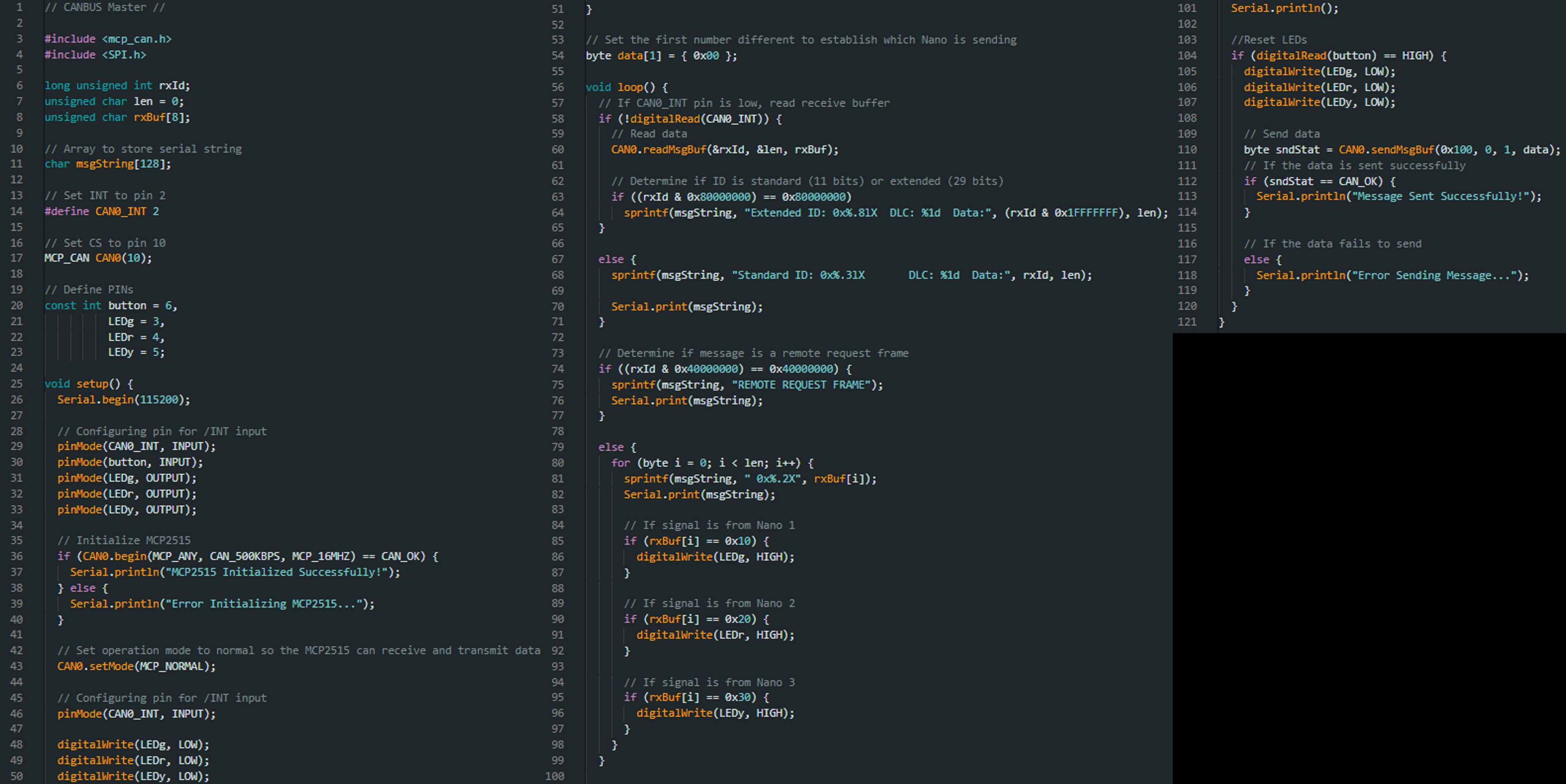Click 'MCP_CAN CAN0(10);' declaration
The image size is (1566, 784).
pos(98,258)
